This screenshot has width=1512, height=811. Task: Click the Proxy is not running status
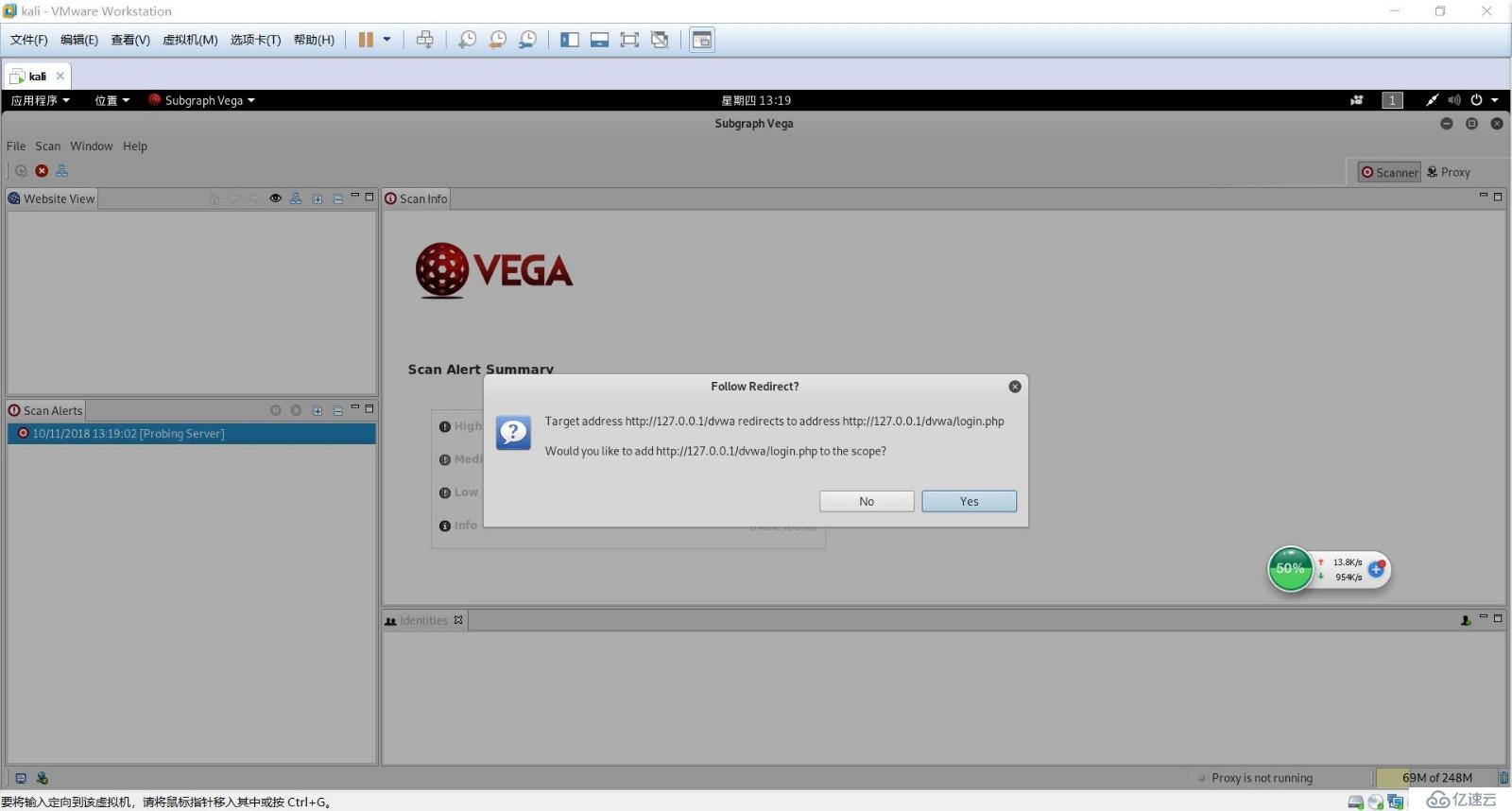tap(1263, 778)
